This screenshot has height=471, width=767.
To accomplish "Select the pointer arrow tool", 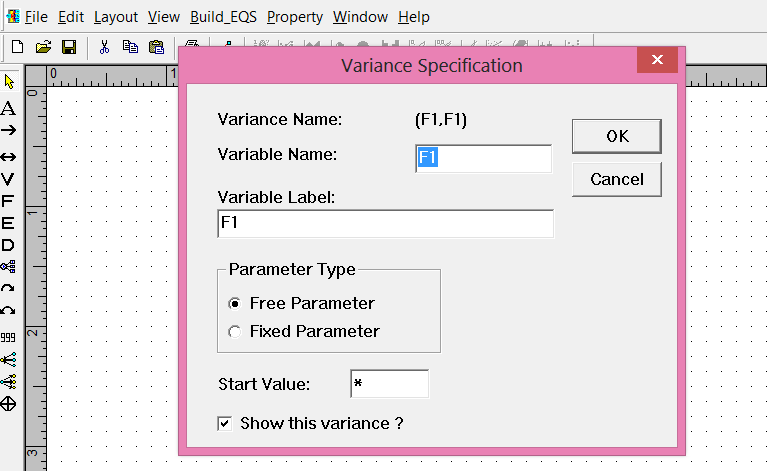I will (9, 82).
